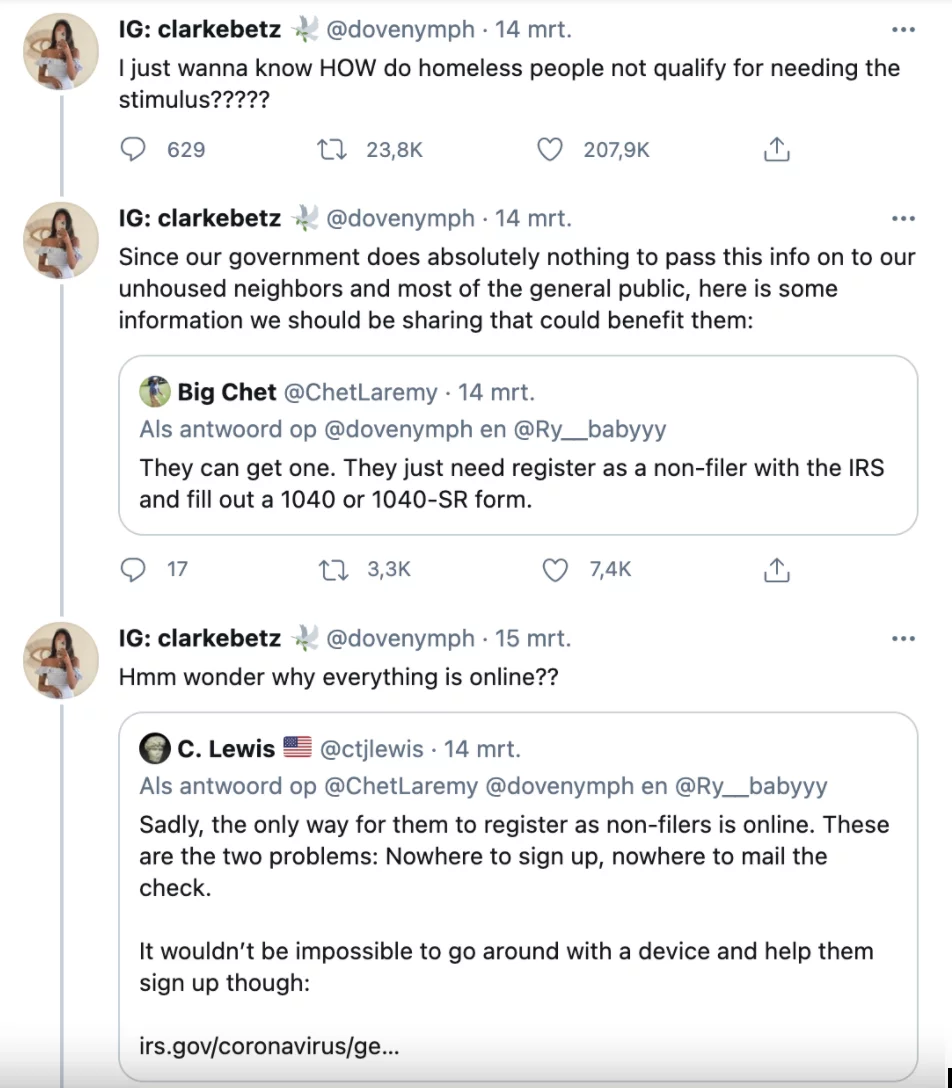
Task: Open C. Lewis's quoted tweet avatar
Action: click(x=154, y=748)
